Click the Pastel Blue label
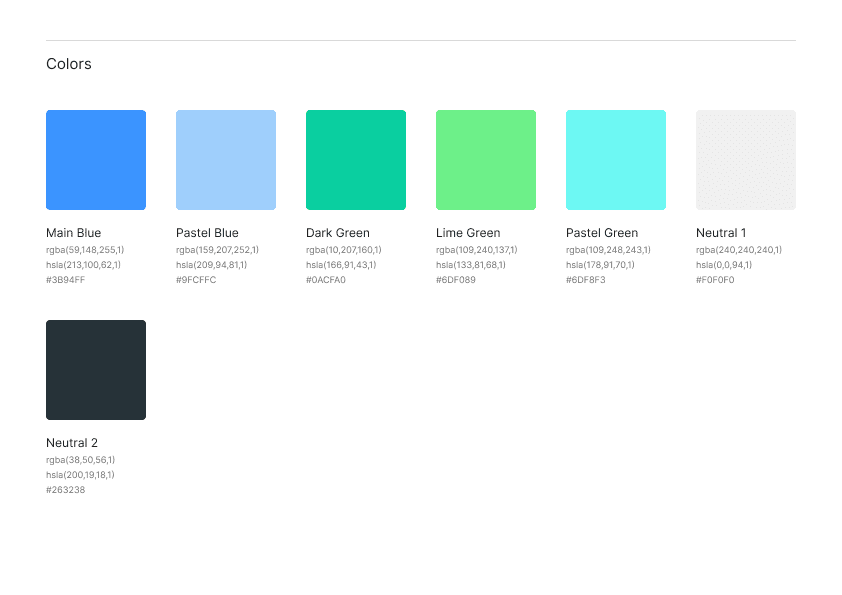The height and width of the screenshot is (595, 842). (207, 233)
